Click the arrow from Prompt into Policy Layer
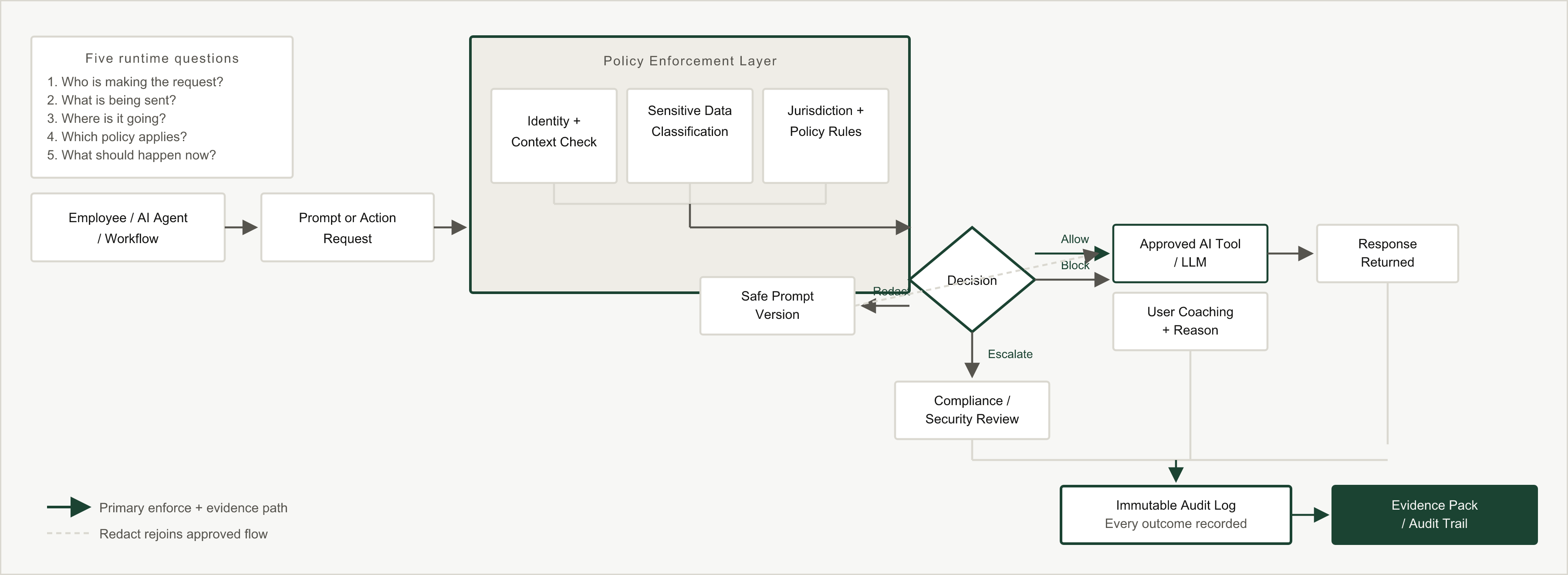This screenshot has width=1568, height=575. pos(450,227)
